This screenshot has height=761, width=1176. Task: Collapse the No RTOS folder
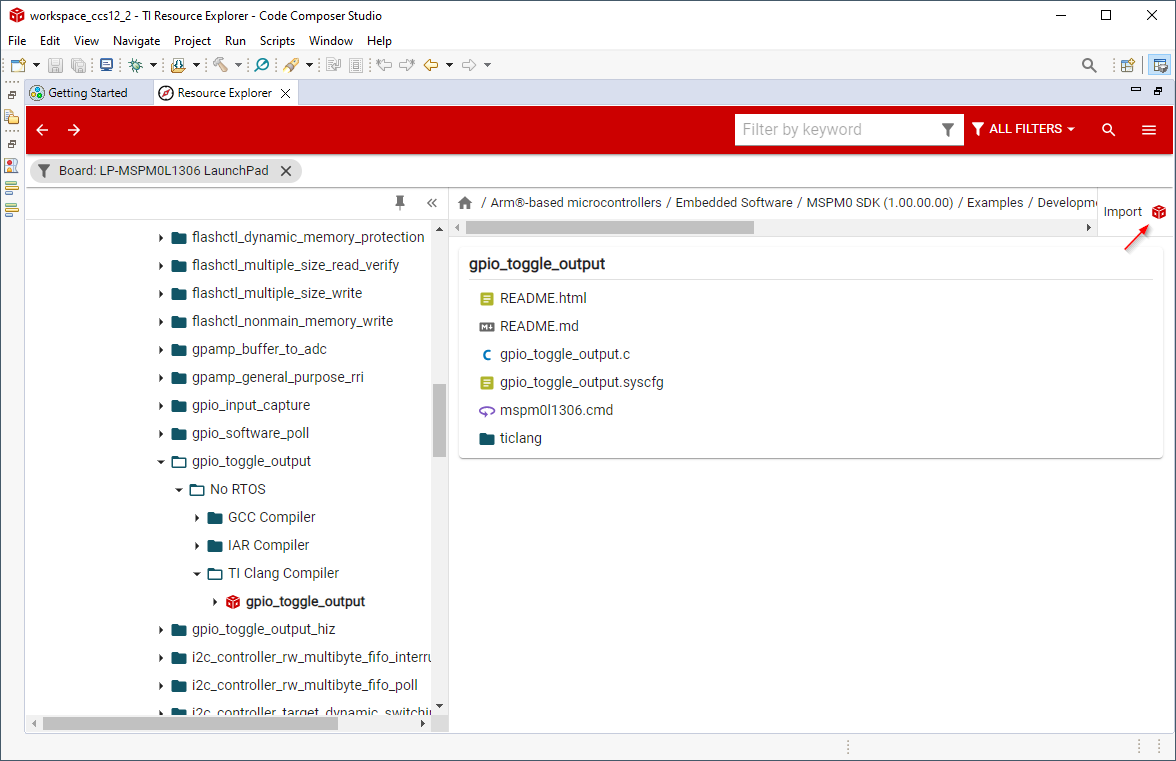[x=179, y=490]
